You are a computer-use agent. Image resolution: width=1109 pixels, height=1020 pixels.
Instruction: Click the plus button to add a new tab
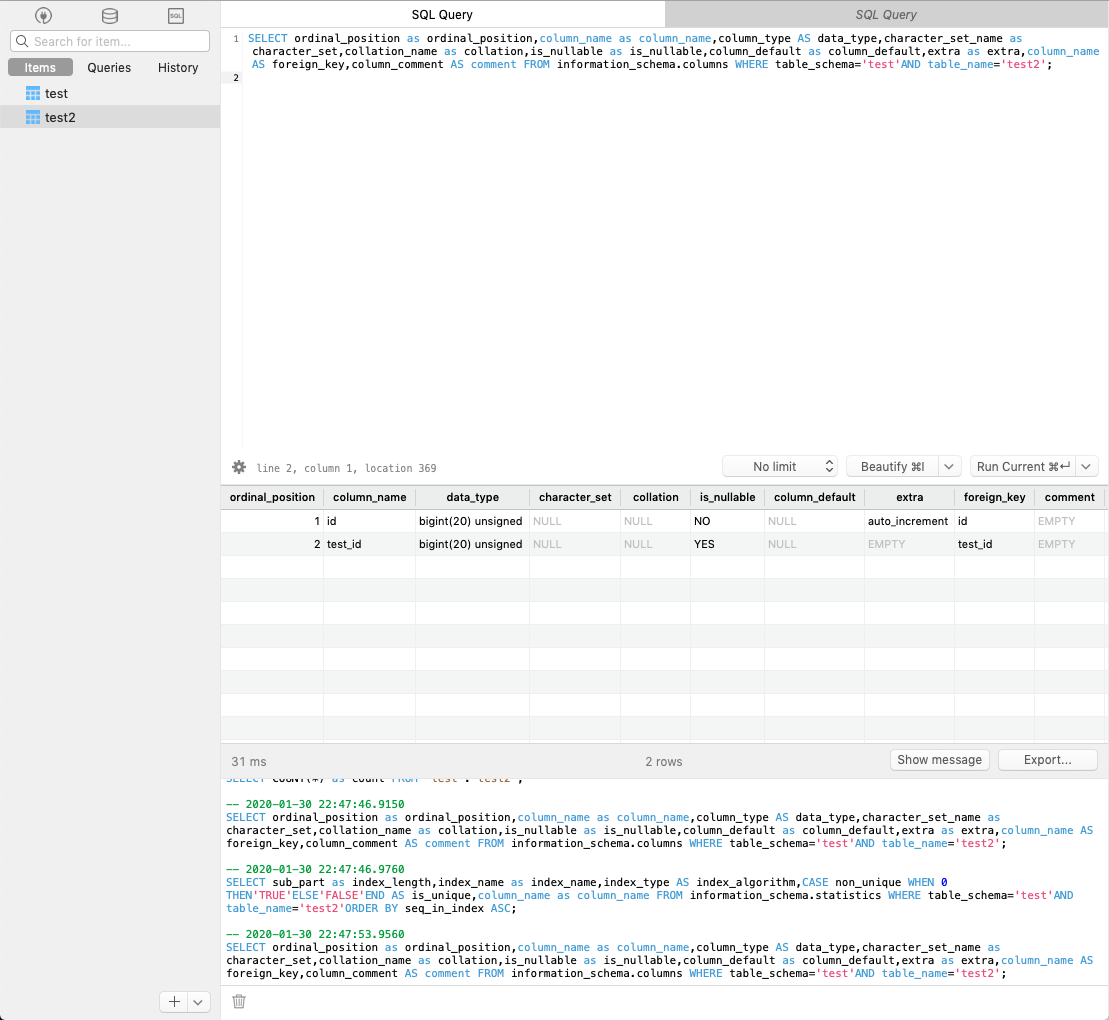point(172,1001)
